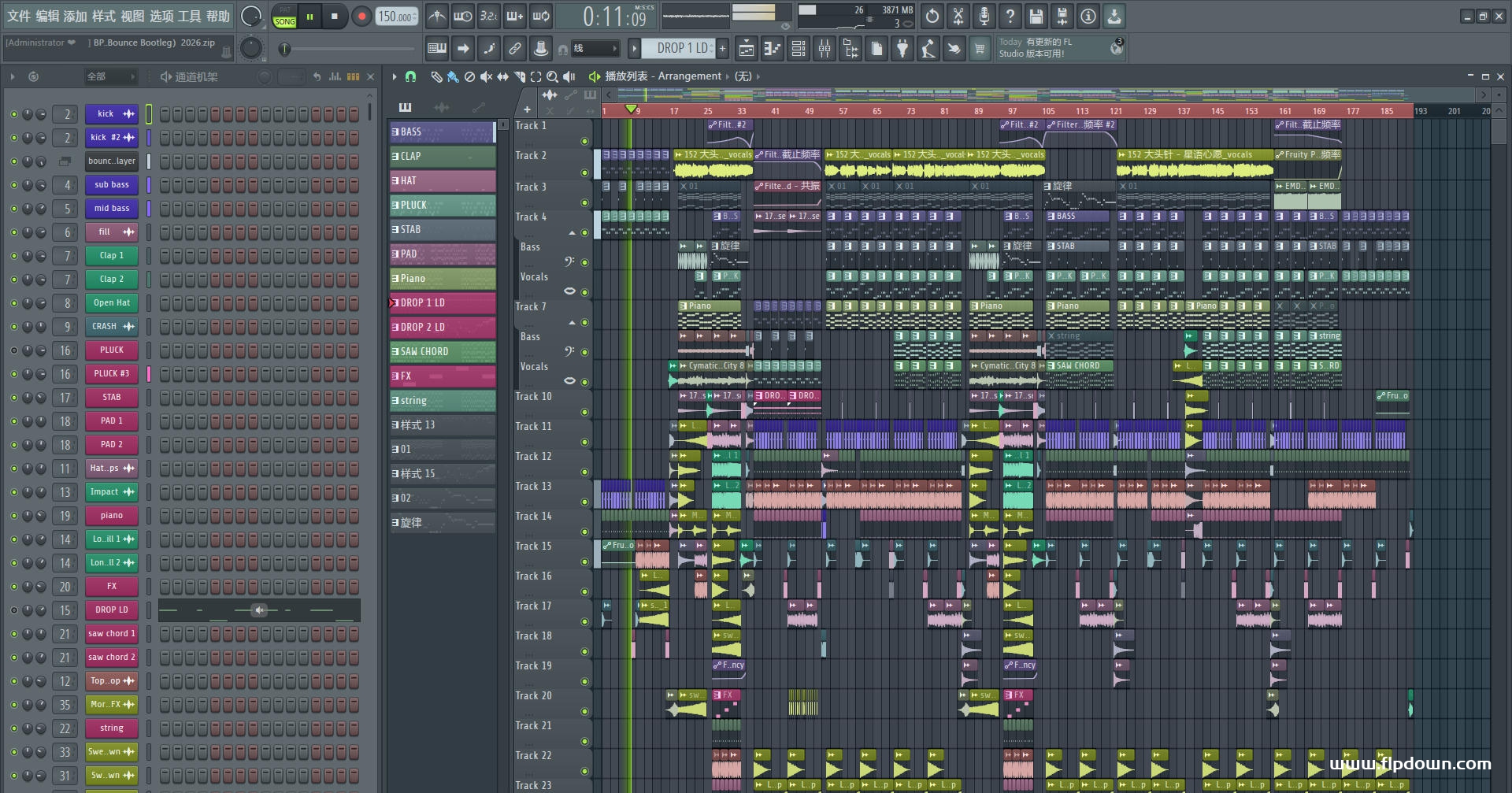Expand the playlist options menu arrow
The width and height of the screenshot is (1512, 793).
pos(394,76)
